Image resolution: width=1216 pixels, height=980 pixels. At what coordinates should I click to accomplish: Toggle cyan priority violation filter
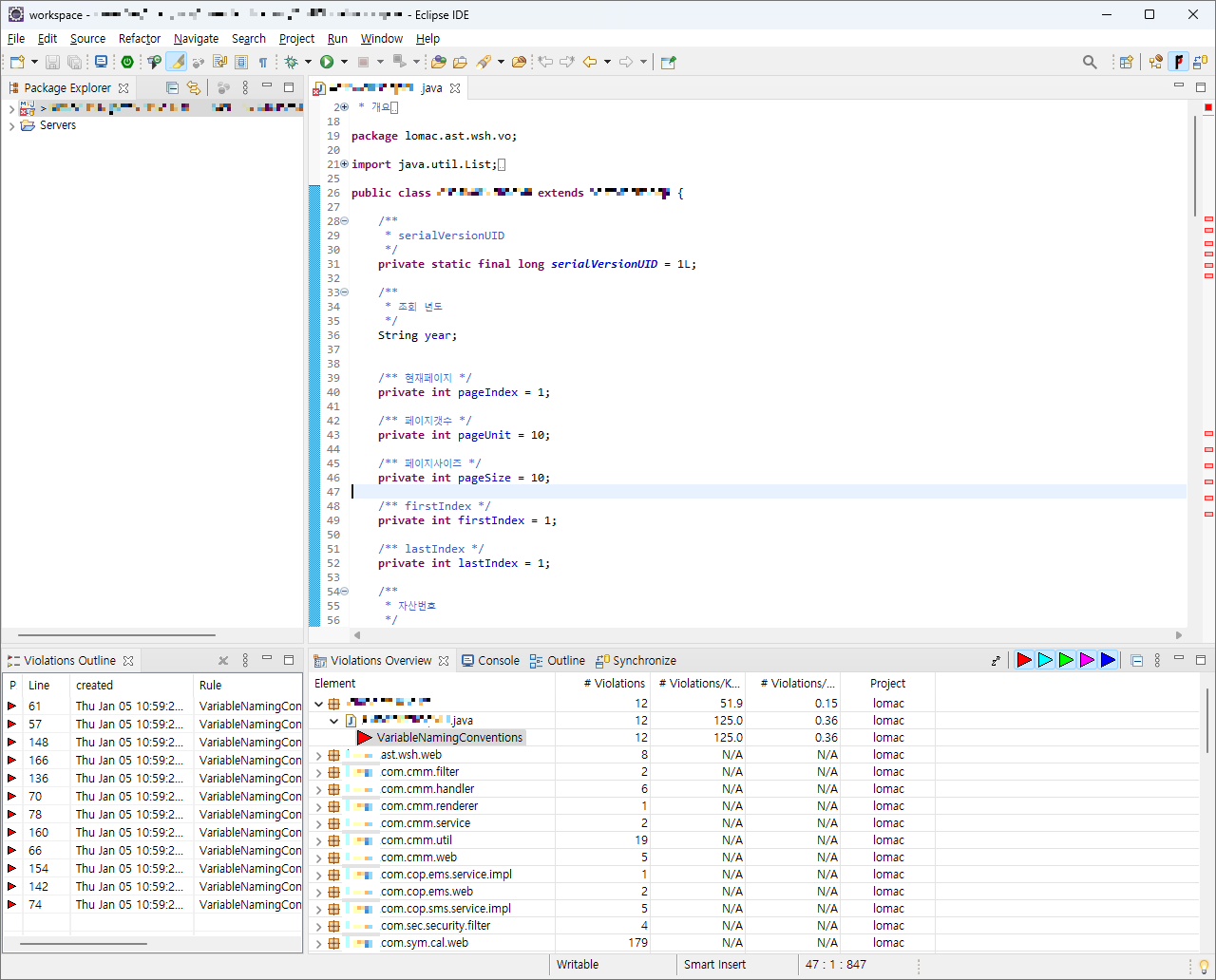[1045, 660]
